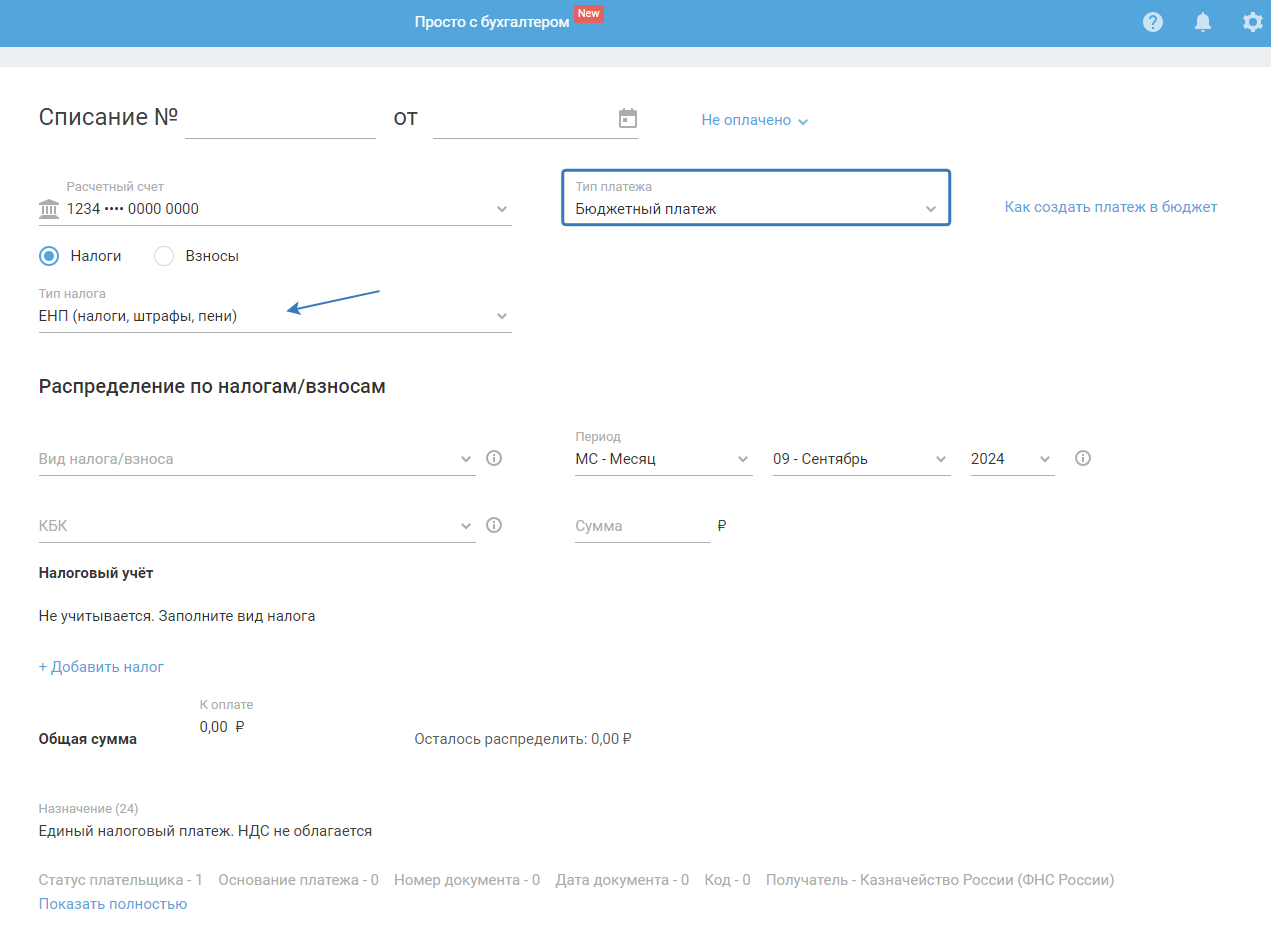Open Просто с бухгалтером menu item
The image size is (1271, 942).
[x=492, y=22]
